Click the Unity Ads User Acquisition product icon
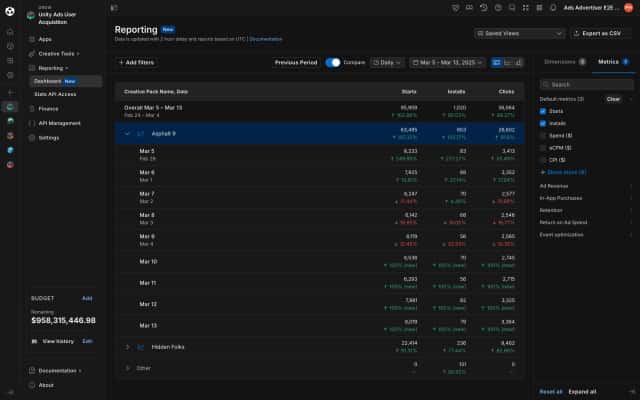 31,16
